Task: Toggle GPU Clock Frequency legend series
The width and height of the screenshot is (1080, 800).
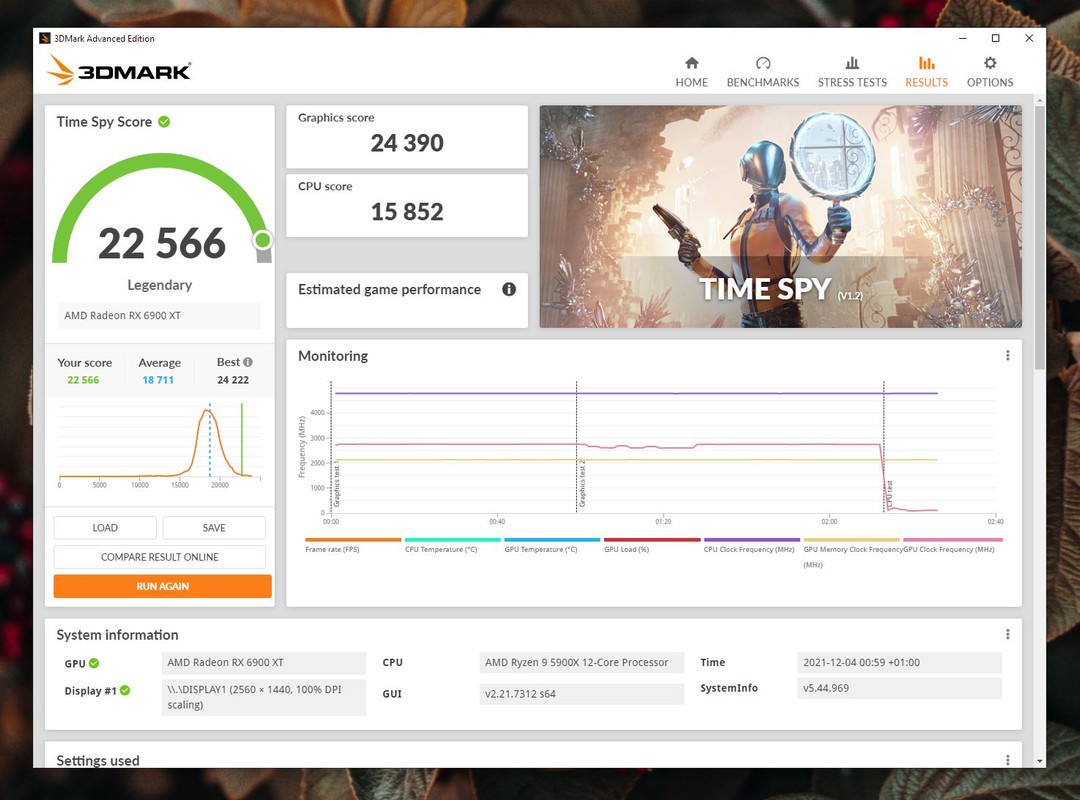Action: tap(953, 545)
